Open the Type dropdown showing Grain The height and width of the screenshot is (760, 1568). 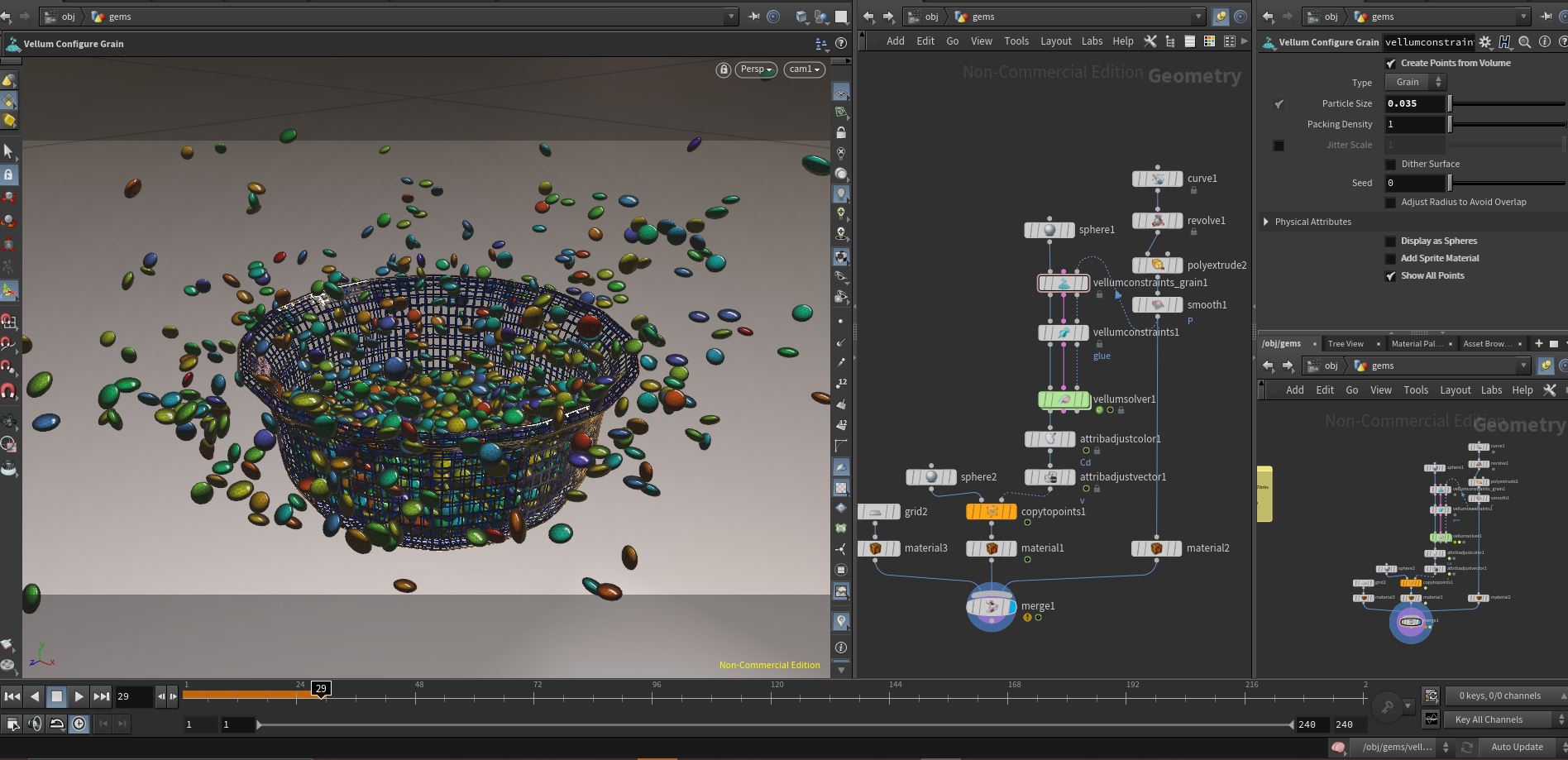1415,82
